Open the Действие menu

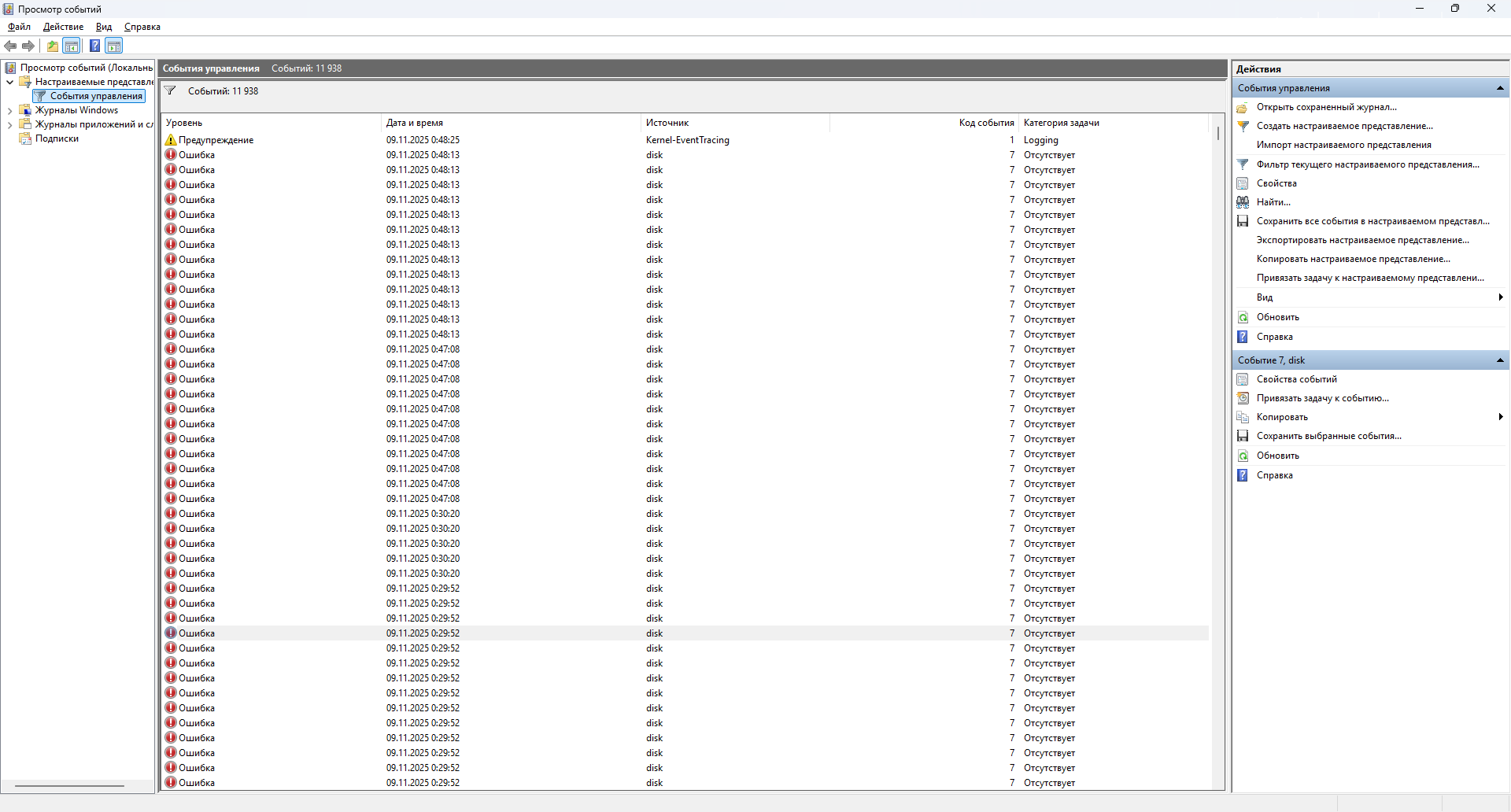pyautogui.click(x=63, y=27)
